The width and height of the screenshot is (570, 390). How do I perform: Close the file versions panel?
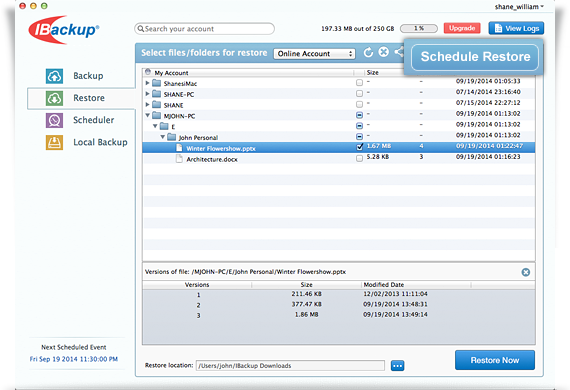(x=526, y=272)
